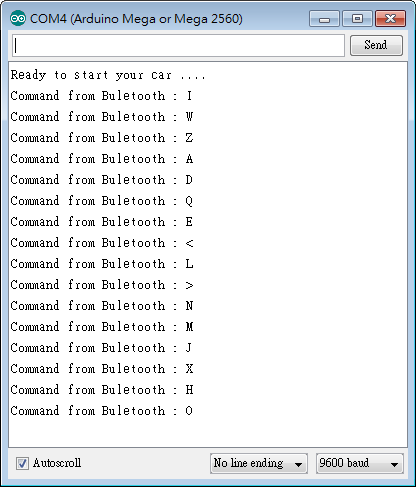Toggle the Autoscroll checkbox
416x487 pixels.
pos(22,463)
